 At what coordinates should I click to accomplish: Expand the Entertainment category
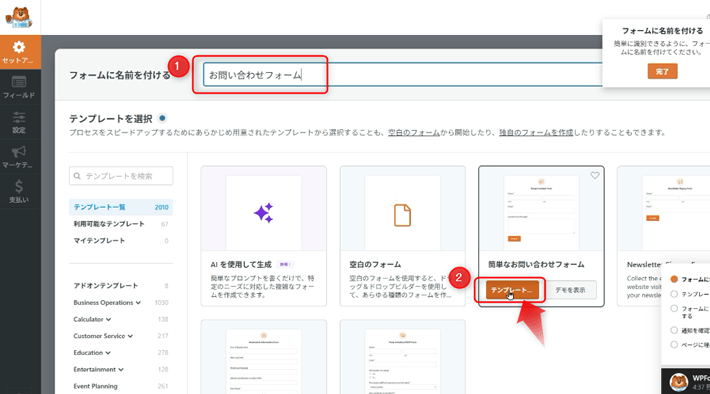[98, 370]
